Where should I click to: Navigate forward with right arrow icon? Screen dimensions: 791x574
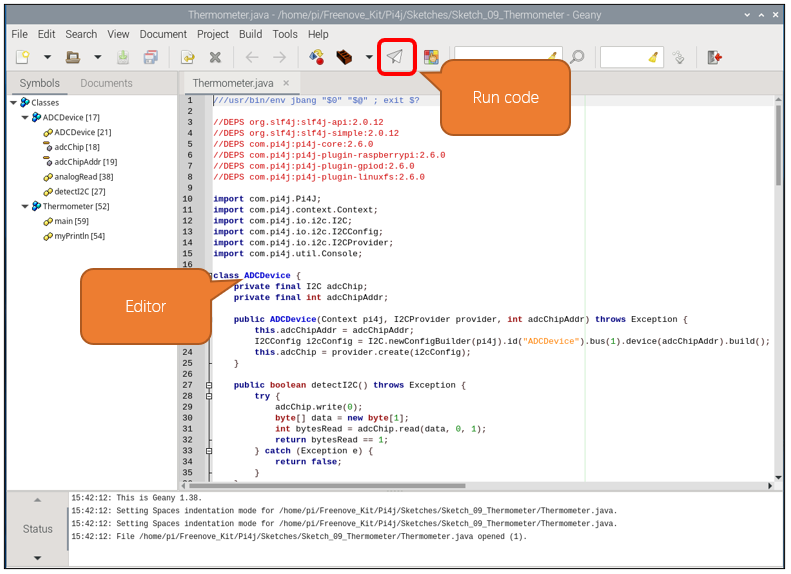point(279,57)
